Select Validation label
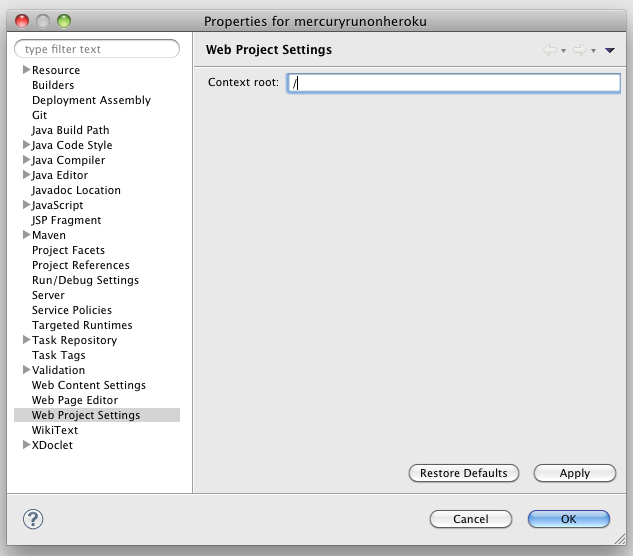Viewport: 633px width, 556px height. (59, 370)
